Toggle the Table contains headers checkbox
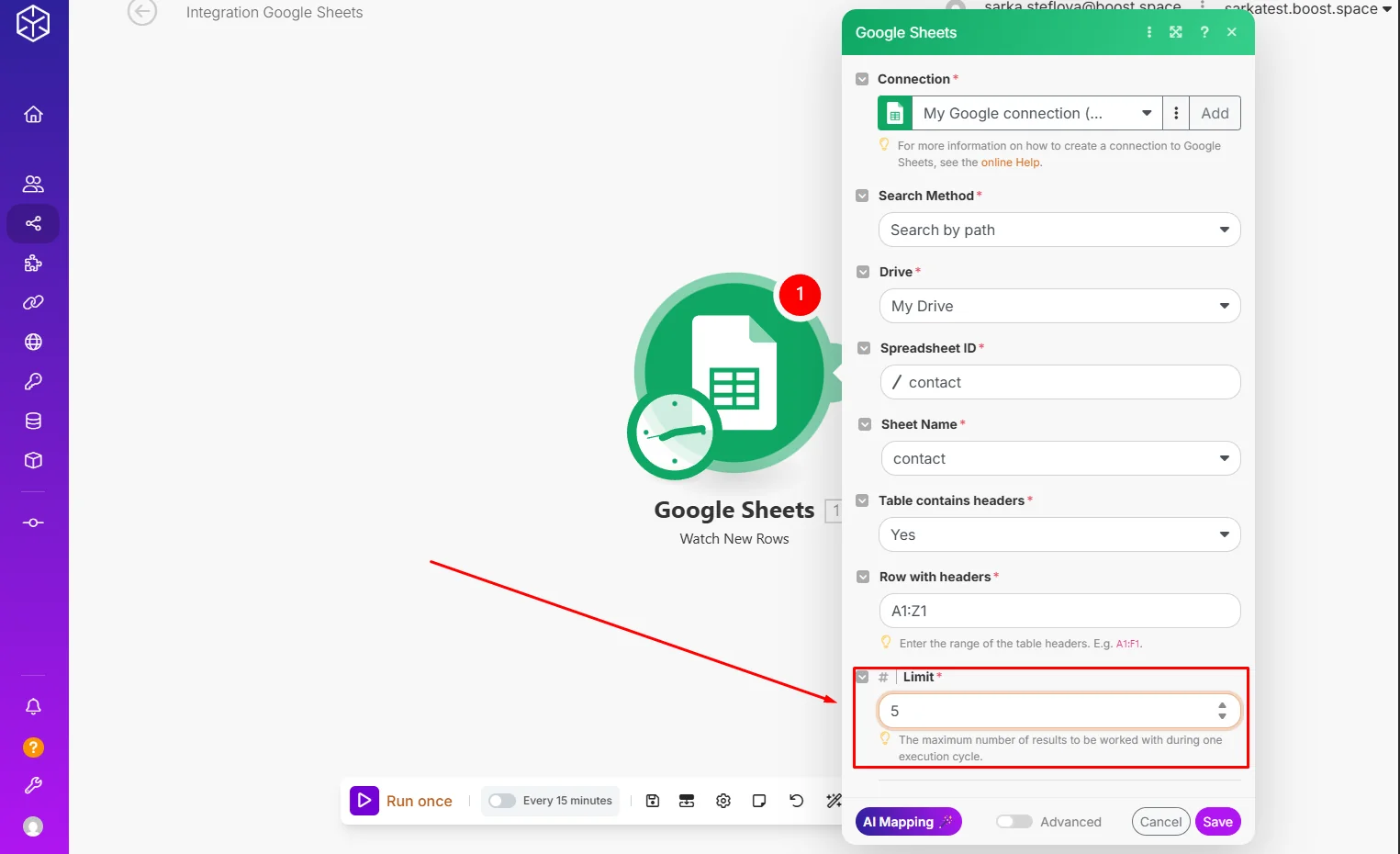1400x854 pixels. coord(862,500)
